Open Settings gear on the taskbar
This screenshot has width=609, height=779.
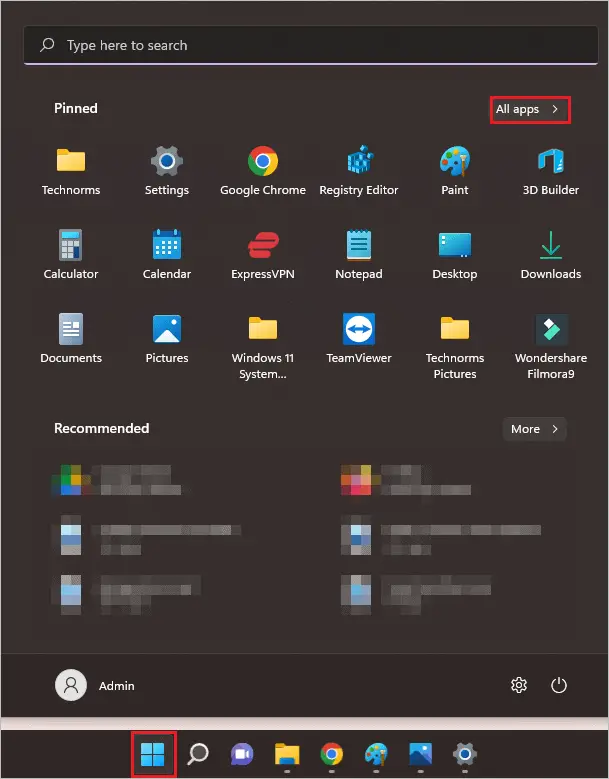(464, 754)
